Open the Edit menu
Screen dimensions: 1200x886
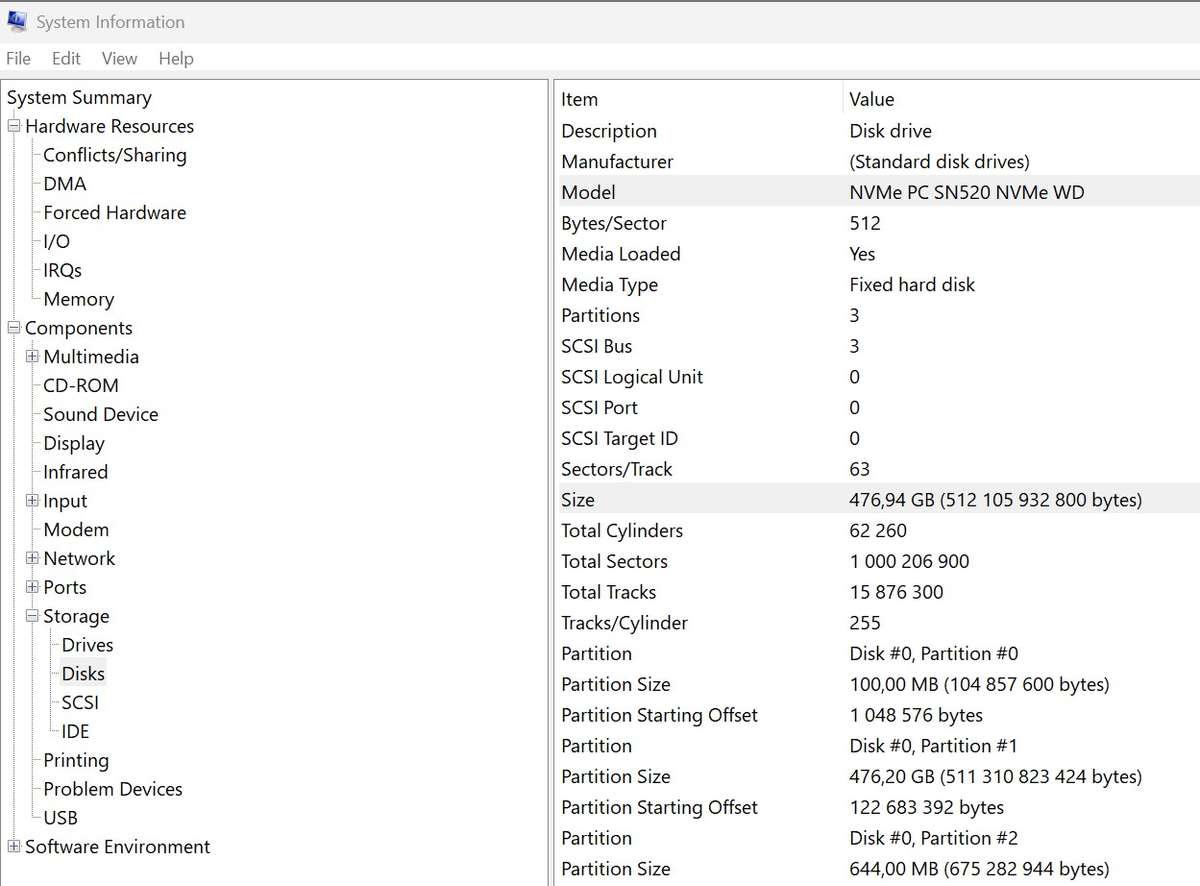coord(66,58)
